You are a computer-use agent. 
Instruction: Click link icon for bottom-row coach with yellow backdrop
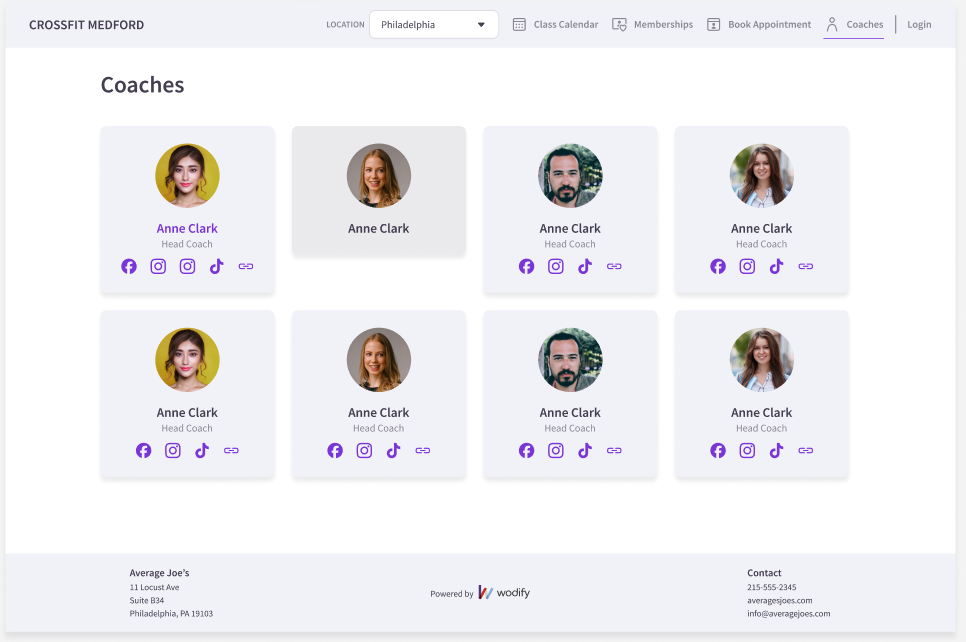(x=231, y=450)
